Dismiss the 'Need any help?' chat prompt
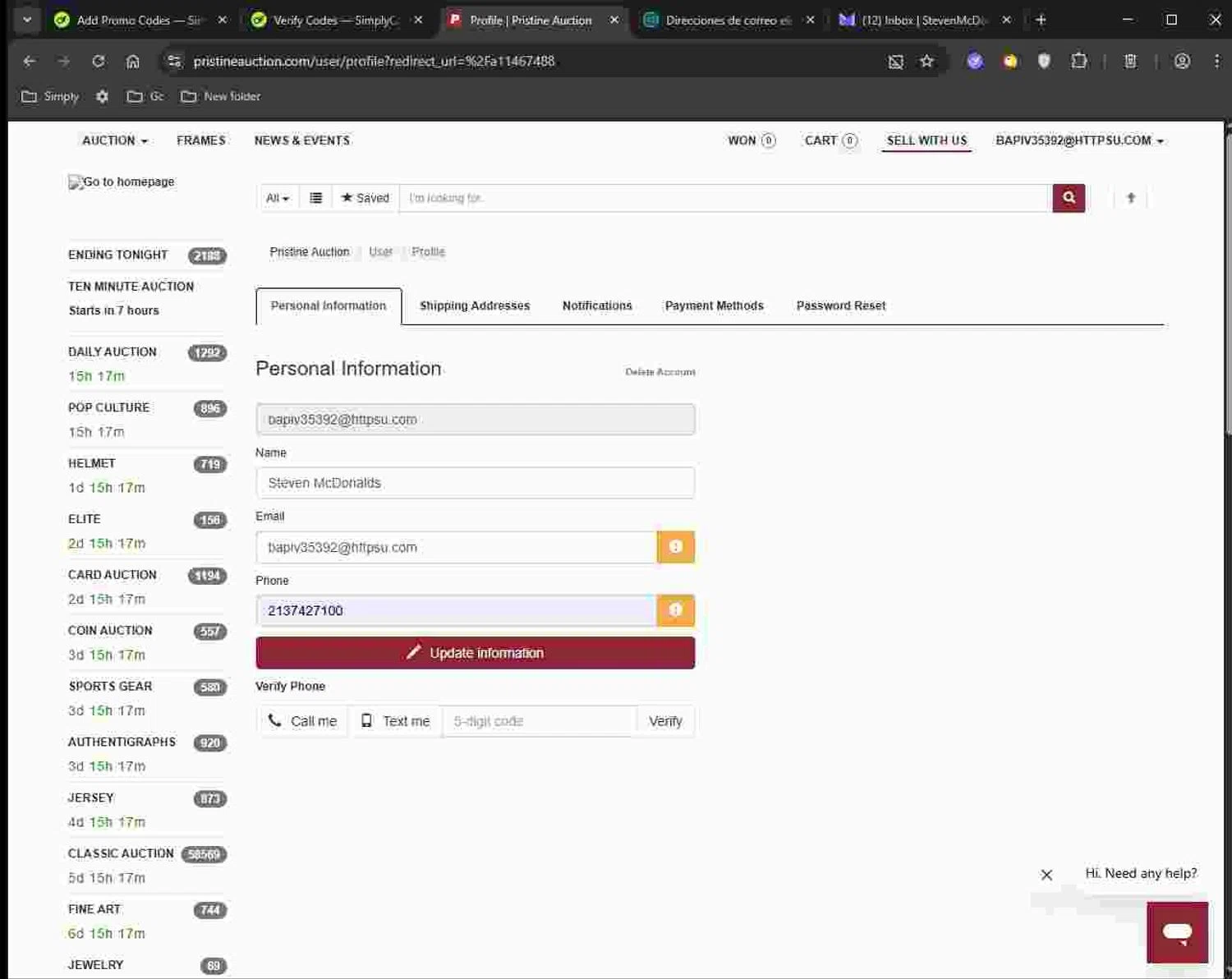This screenshot has height=979, width=1232. pos(1046,875)
